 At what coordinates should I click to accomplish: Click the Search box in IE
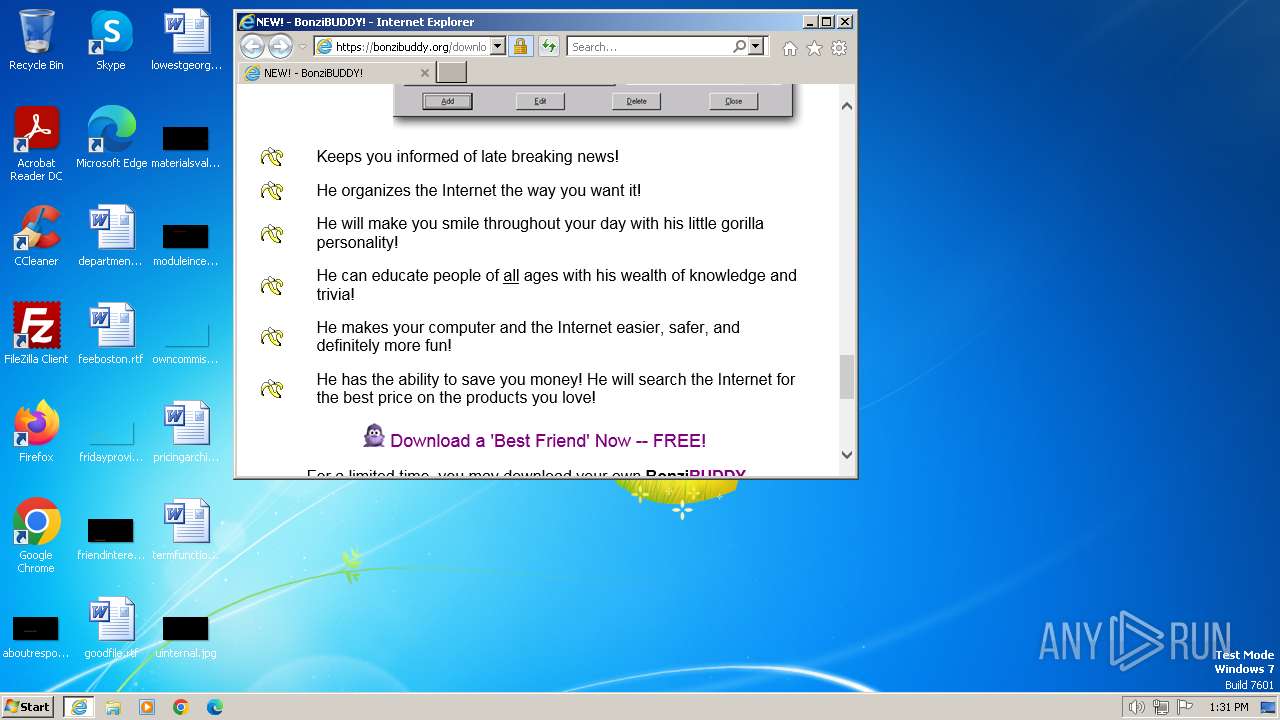650,46
